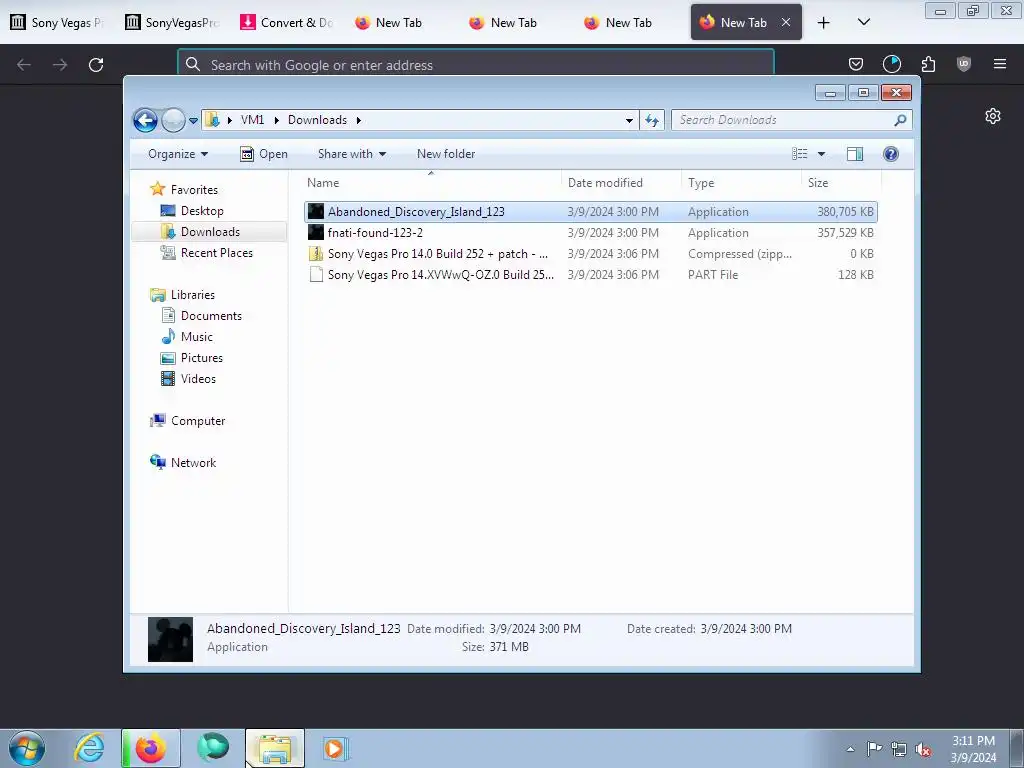Switch to the Sony Vegas Pr Firefox tab
1024x768 pixels.
coord(59,23)
